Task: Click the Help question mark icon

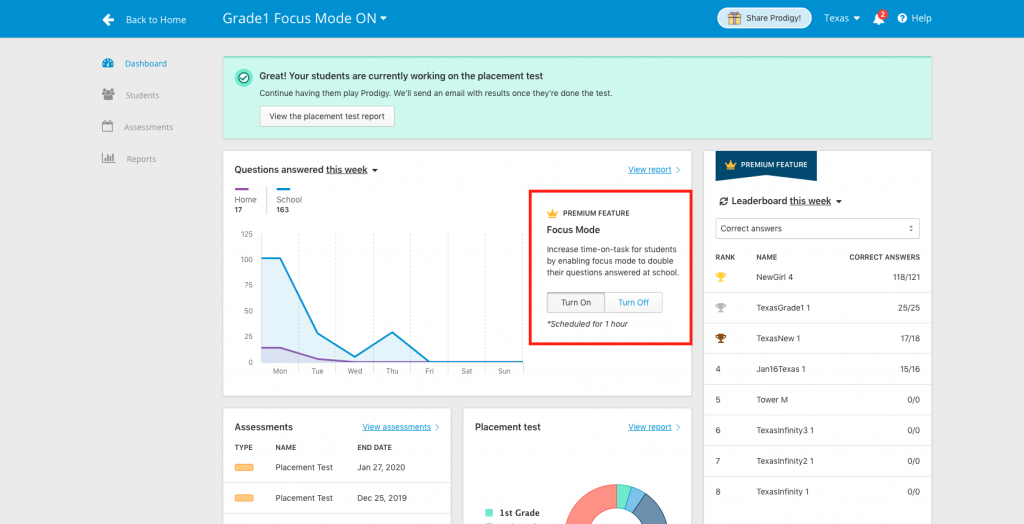Action: [x=903, y=18]
